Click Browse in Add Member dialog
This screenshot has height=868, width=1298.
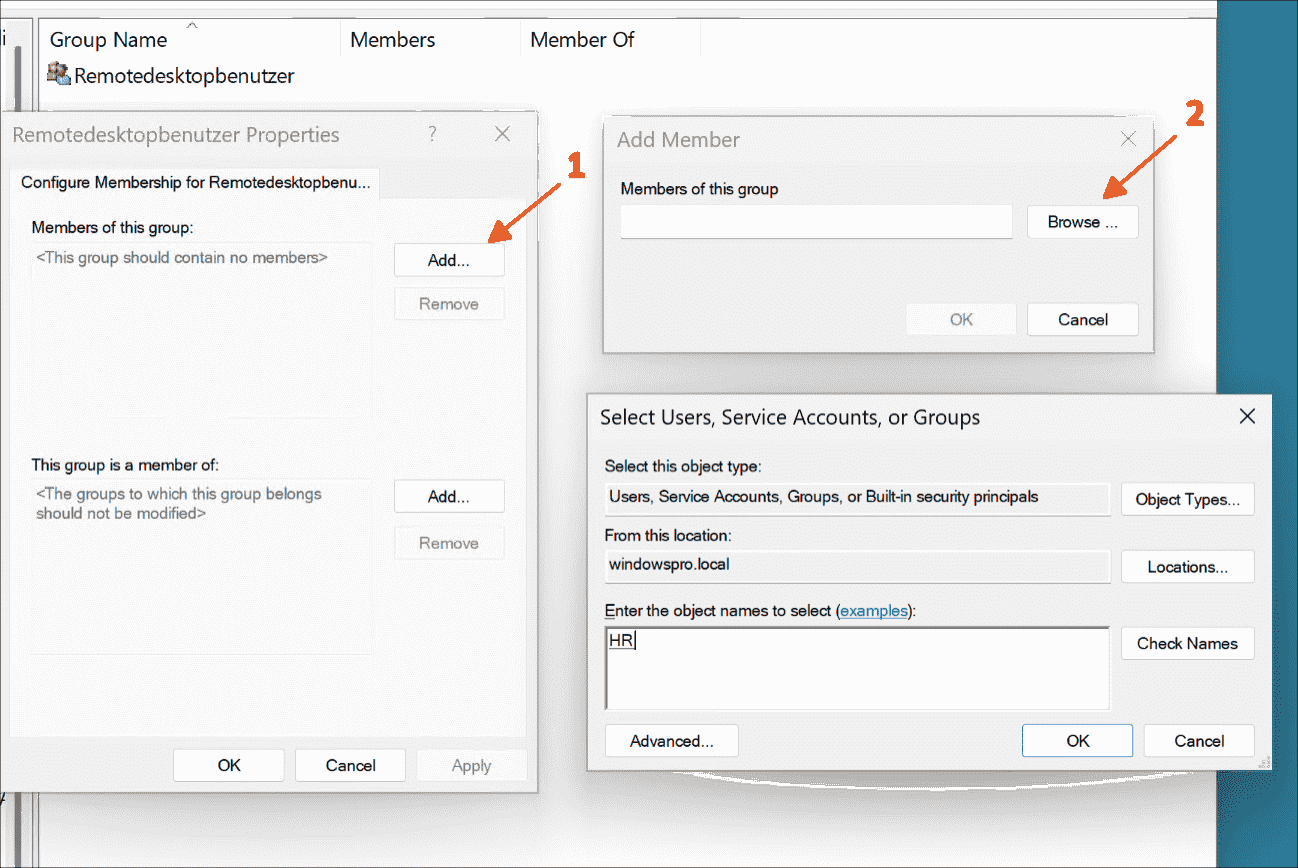point(1083,222)
